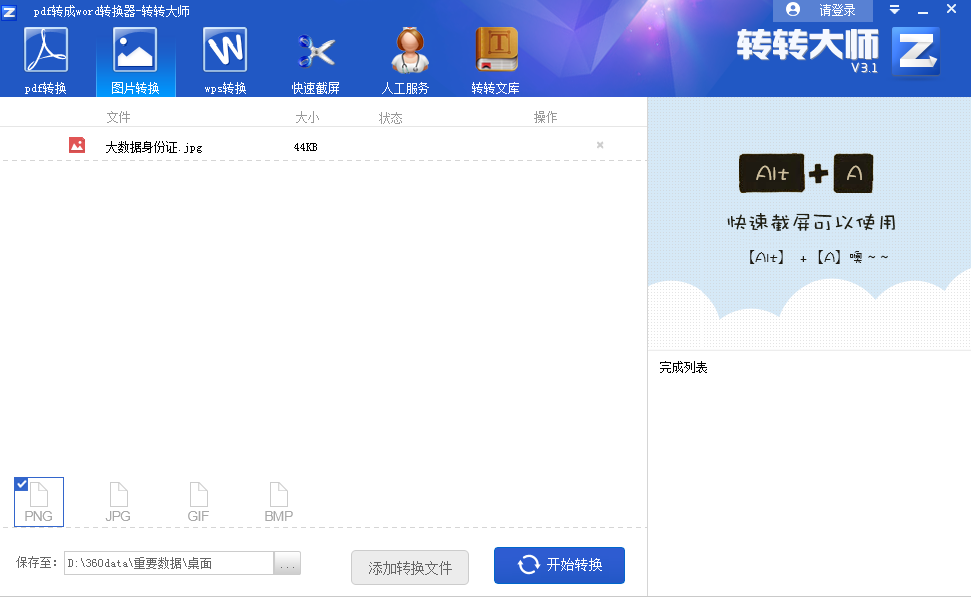Click 添加转换文件 to add files

tap(410, 566)
